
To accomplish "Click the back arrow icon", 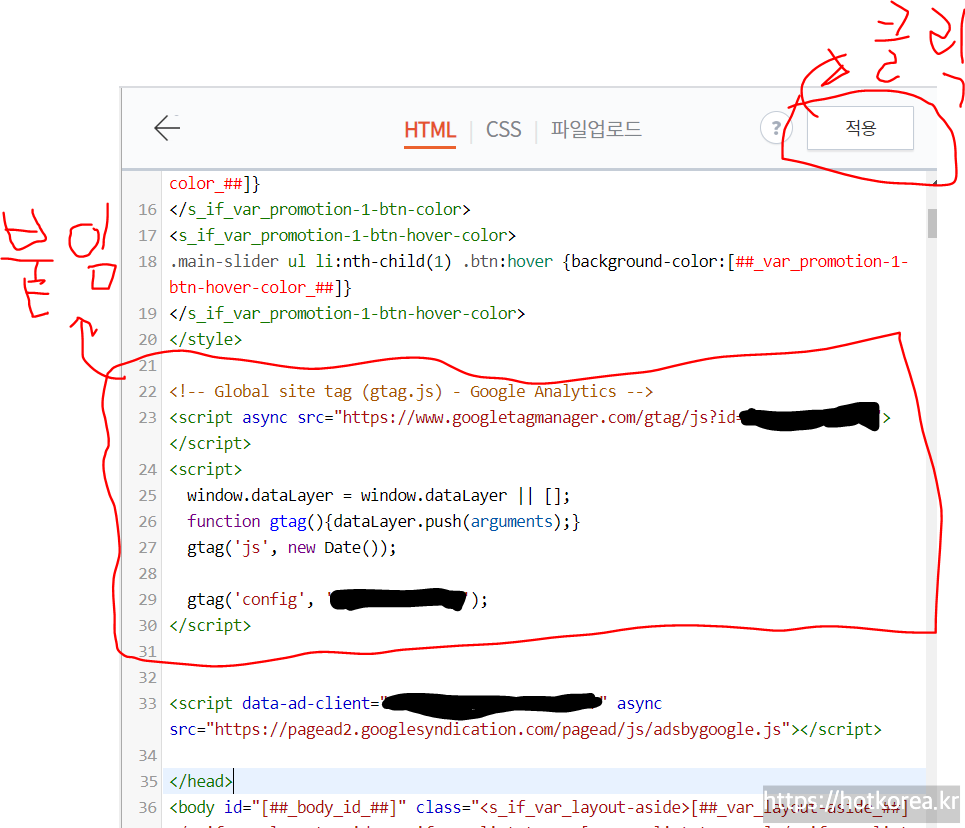I will pos(167,128).
